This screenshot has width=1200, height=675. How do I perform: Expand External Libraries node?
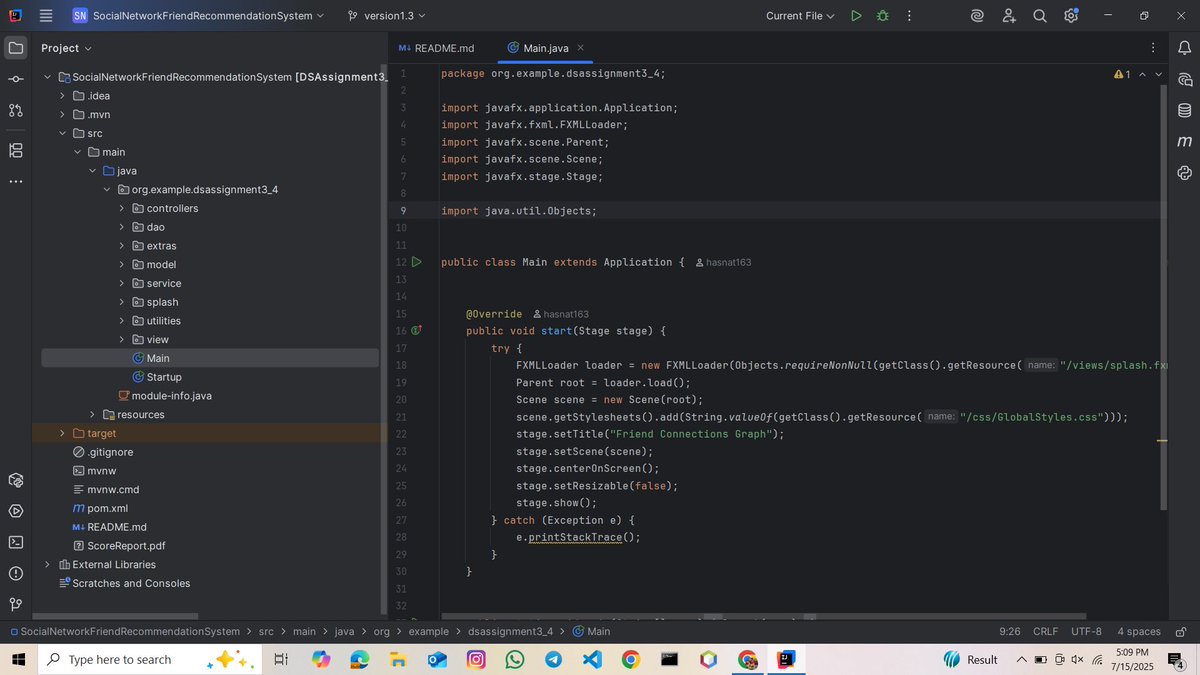tap(48, 565)
